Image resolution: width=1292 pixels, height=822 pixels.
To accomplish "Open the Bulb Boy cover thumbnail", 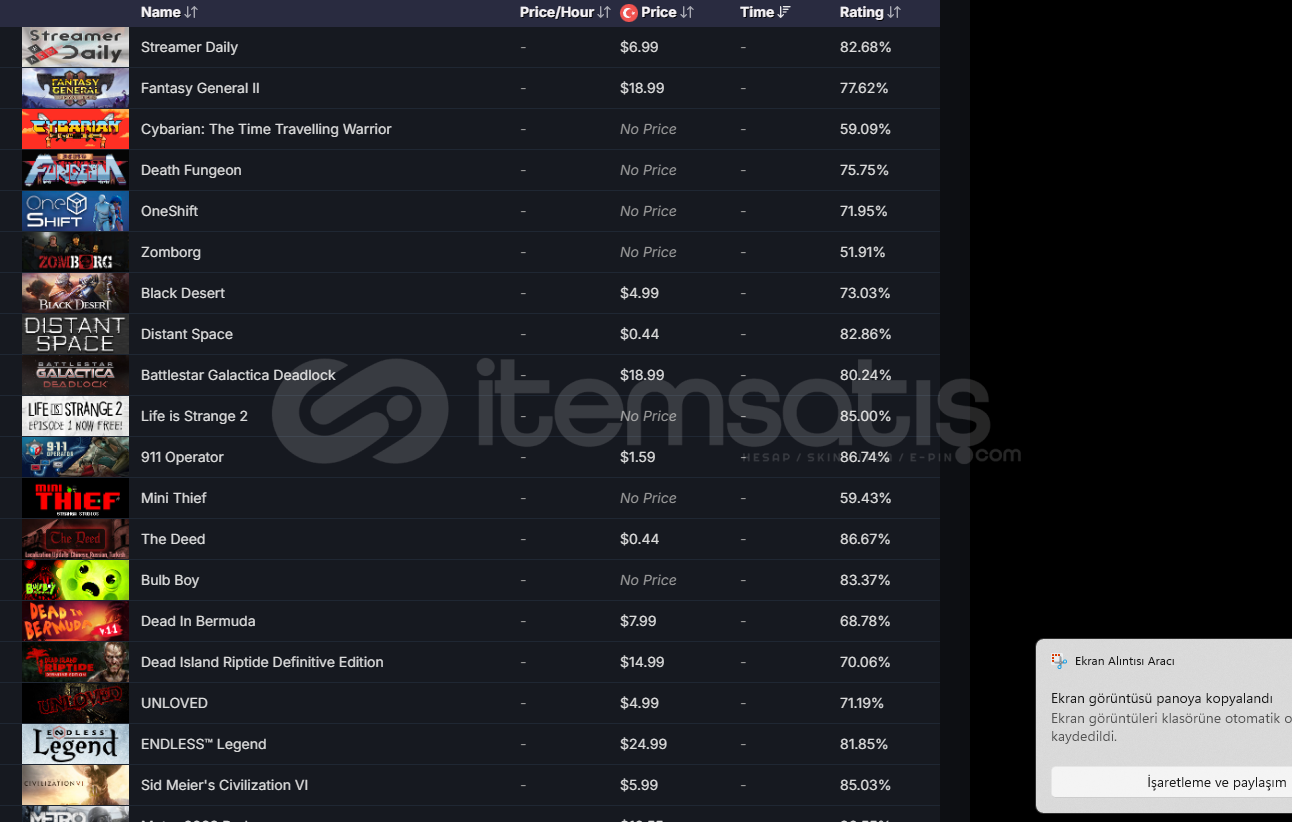I will pos(75,580).
